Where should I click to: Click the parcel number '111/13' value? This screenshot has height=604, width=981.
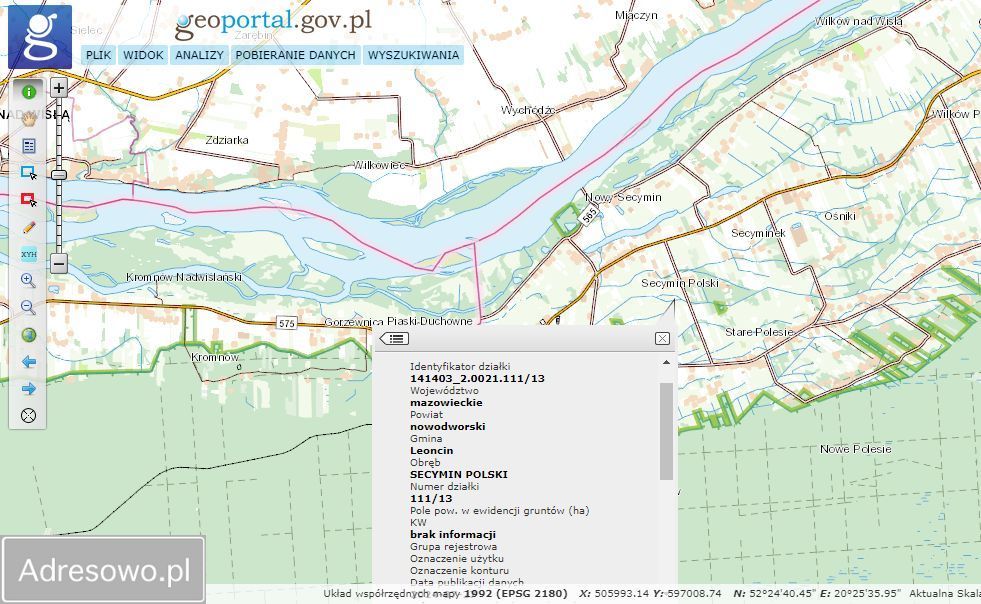tap(431, 499)
